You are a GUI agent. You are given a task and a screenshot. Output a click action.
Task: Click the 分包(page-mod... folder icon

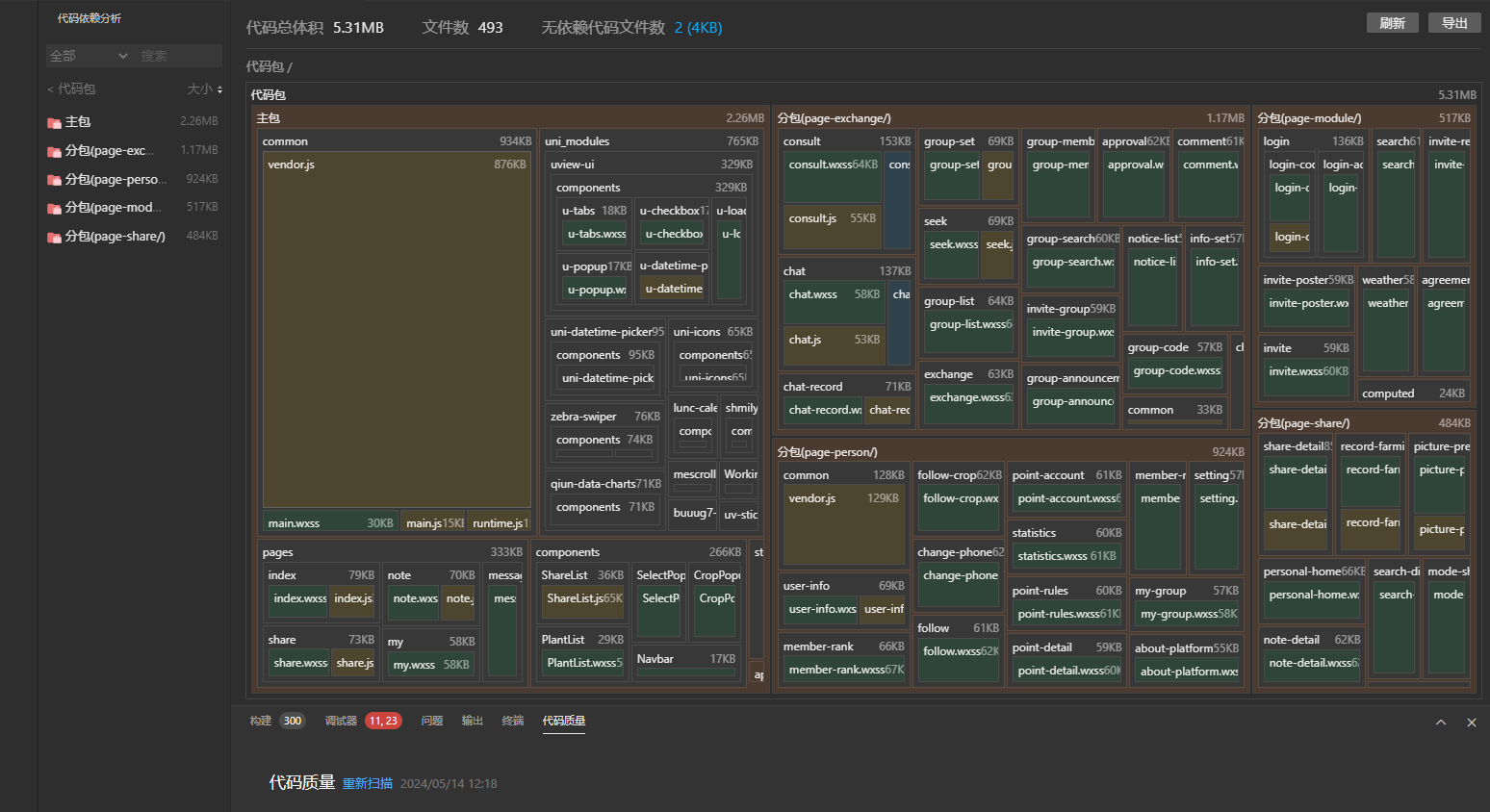[54, 208]
